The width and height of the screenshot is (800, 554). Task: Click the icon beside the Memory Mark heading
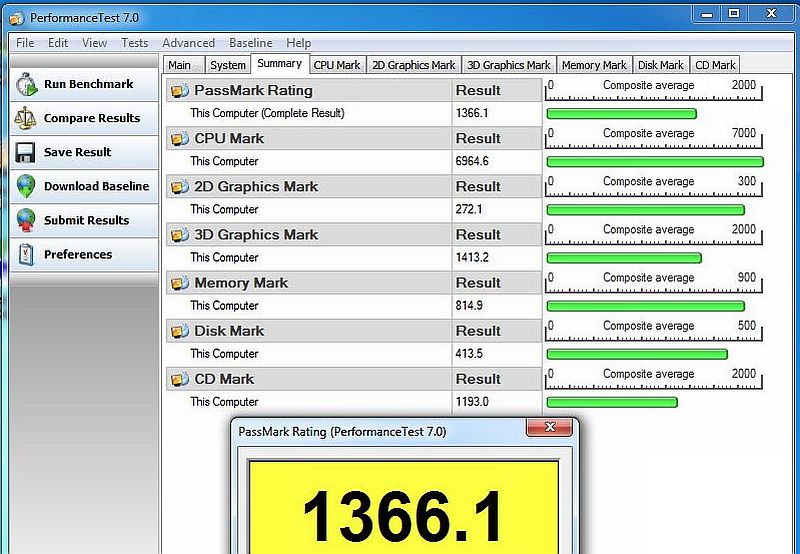point(180,283)
